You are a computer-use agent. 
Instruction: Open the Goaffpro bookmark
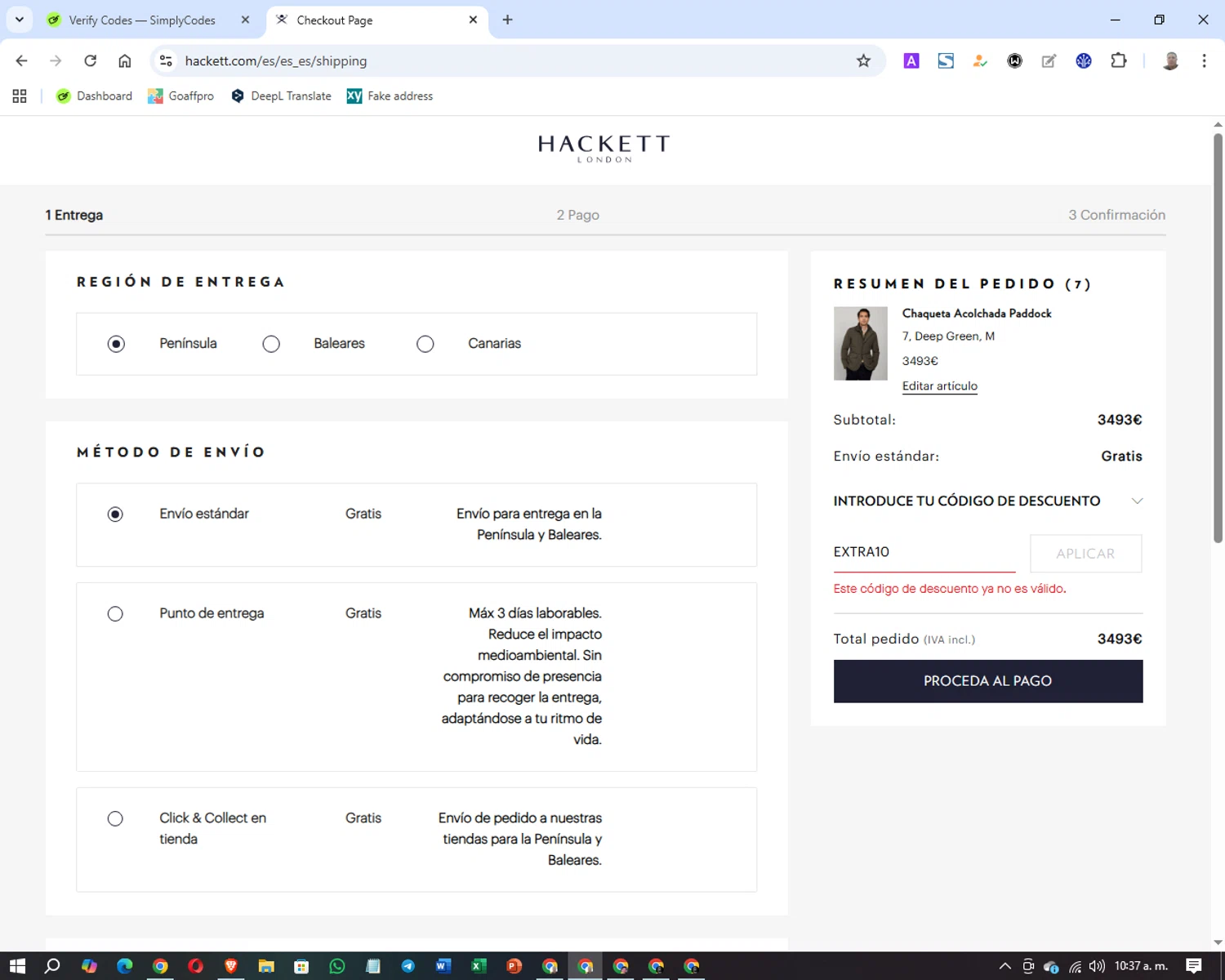[180, 96]
